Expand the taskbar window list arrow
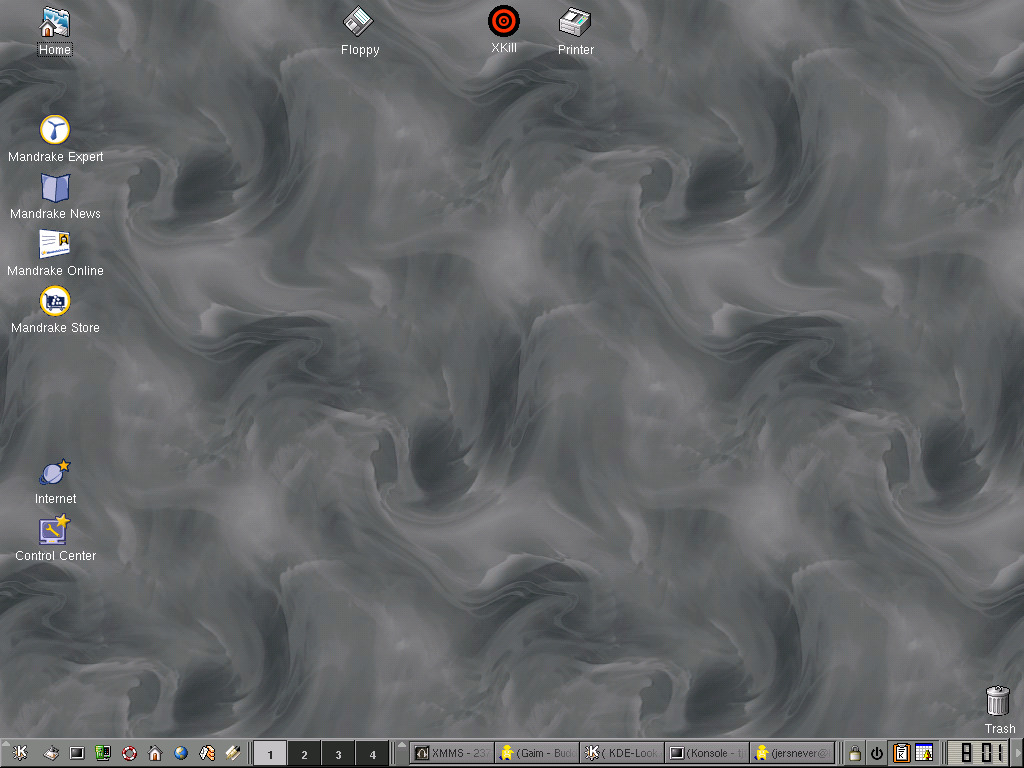The width and height of the screenshot is (1024, 768). pyautogui.click(x=402, y=745)
